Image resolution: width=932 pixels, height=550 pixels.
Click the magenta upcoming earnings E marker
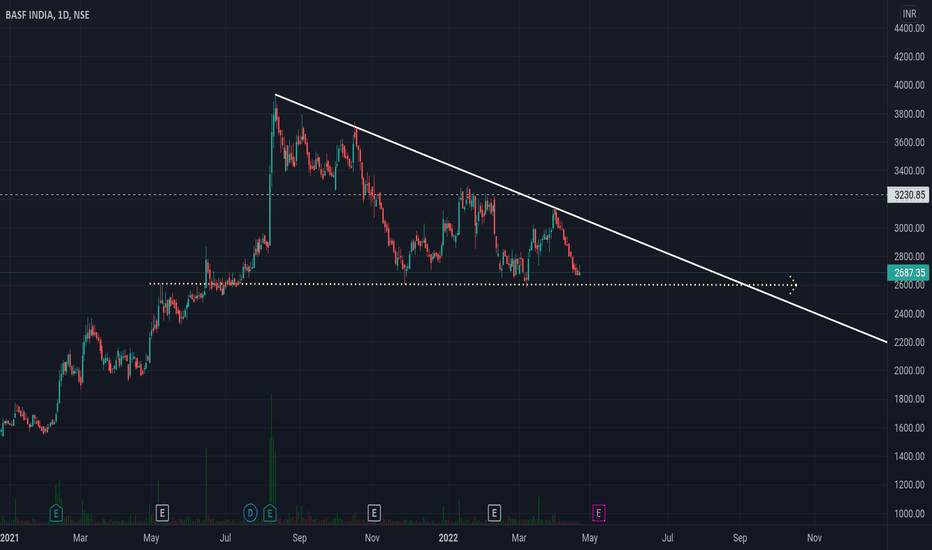pyautogui.click(x=599, y=513)
